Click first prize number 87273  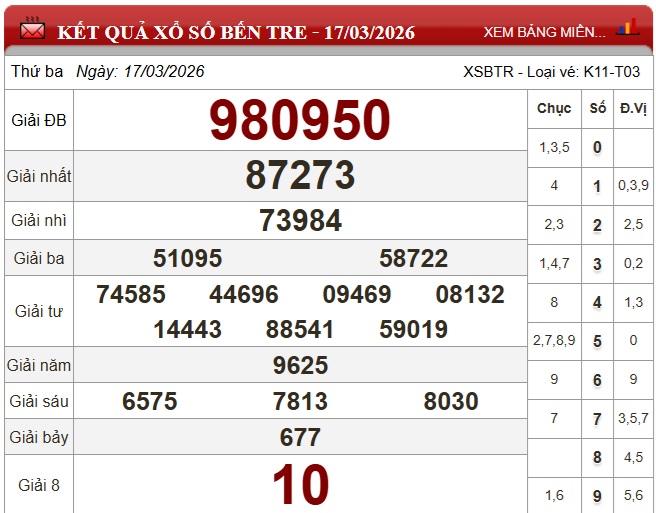[x=300, y=176]
